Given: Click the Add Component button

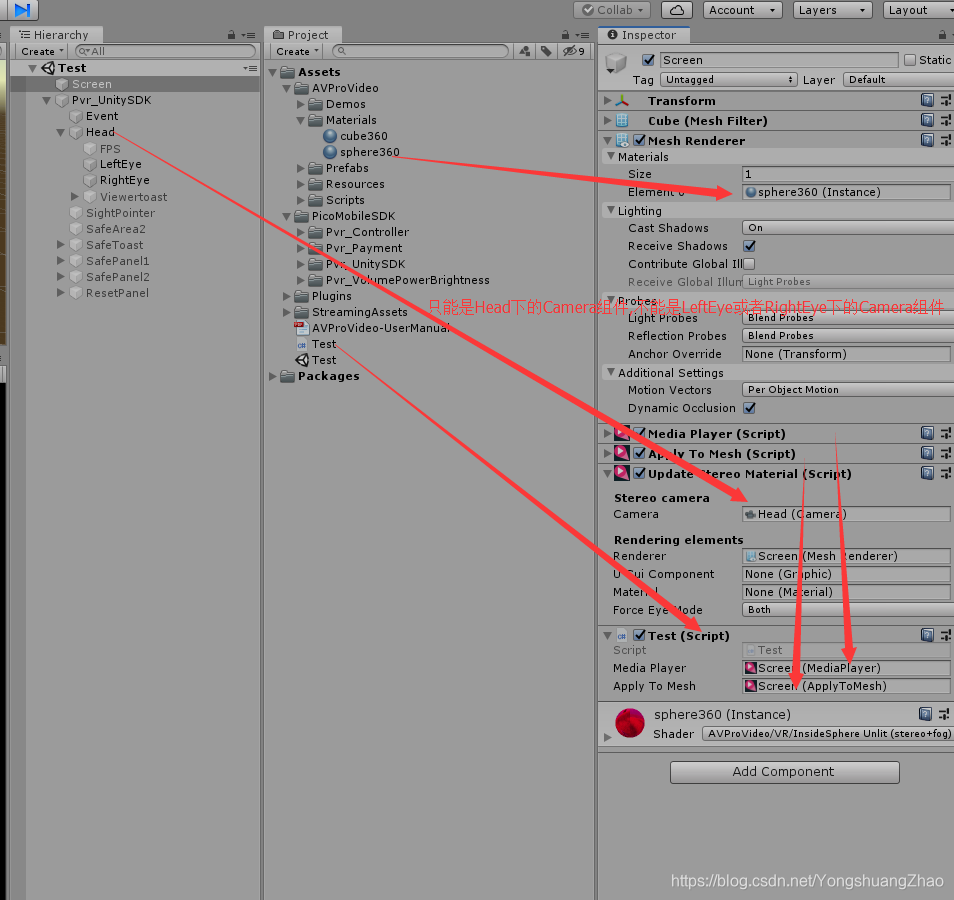Looking at the screenshot, I should 784,772.
